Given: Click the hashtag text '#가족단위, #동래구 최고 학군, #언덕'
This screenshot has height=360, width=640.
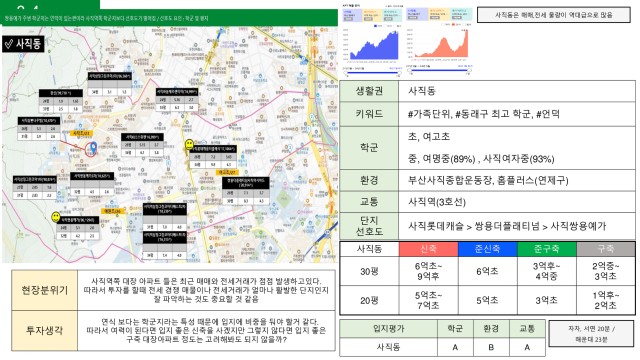Looking at the screenshot, I should [484, 114].
